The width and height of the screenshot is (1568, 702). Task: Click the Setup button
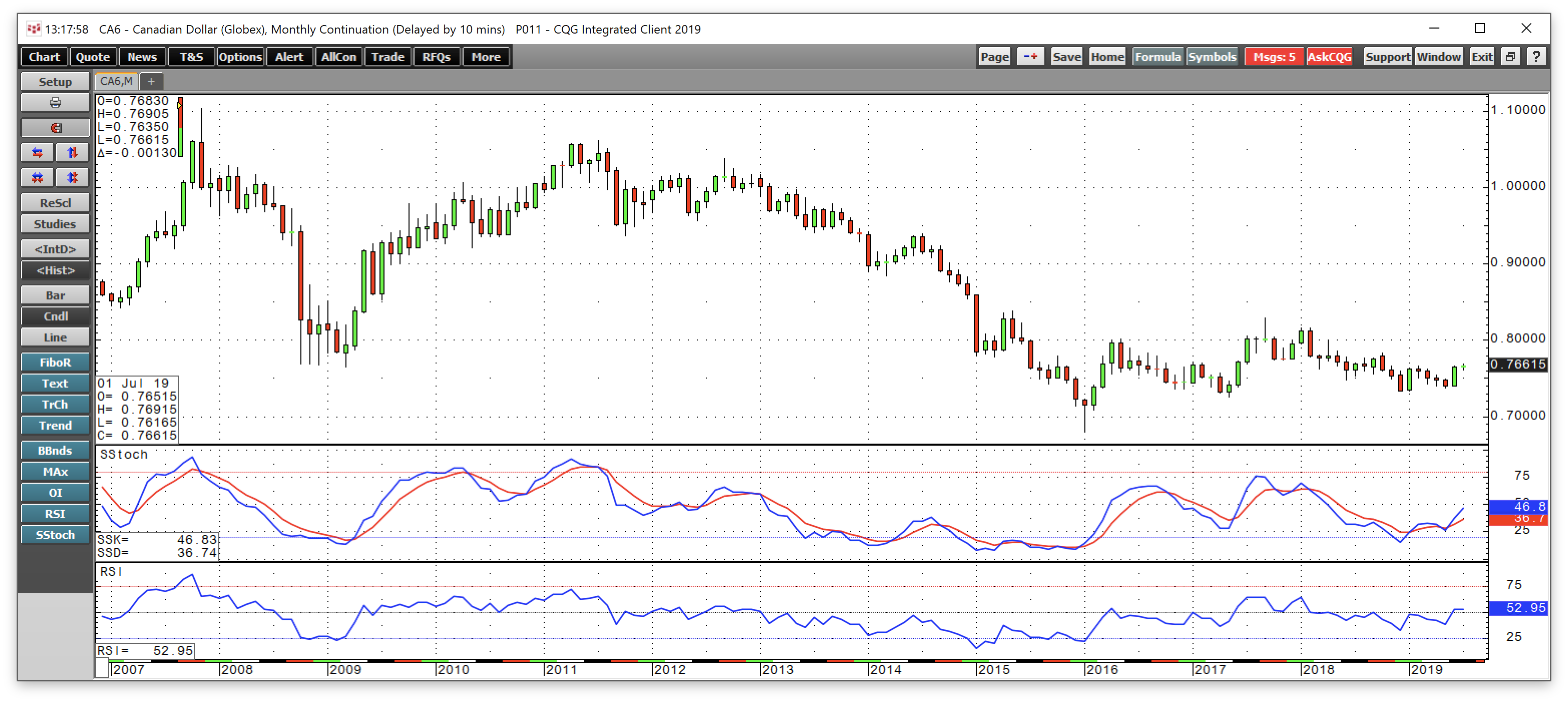click(56, 82)
